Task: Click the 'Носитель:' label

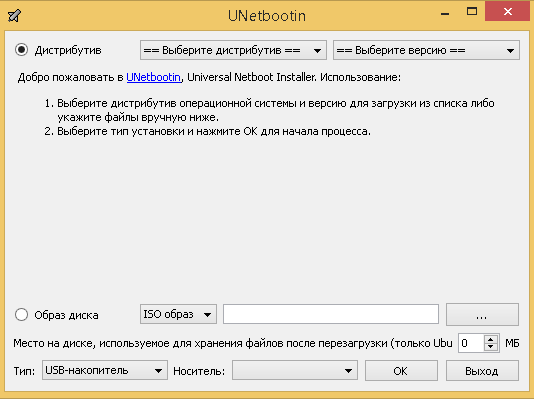Action: (199, 371)
